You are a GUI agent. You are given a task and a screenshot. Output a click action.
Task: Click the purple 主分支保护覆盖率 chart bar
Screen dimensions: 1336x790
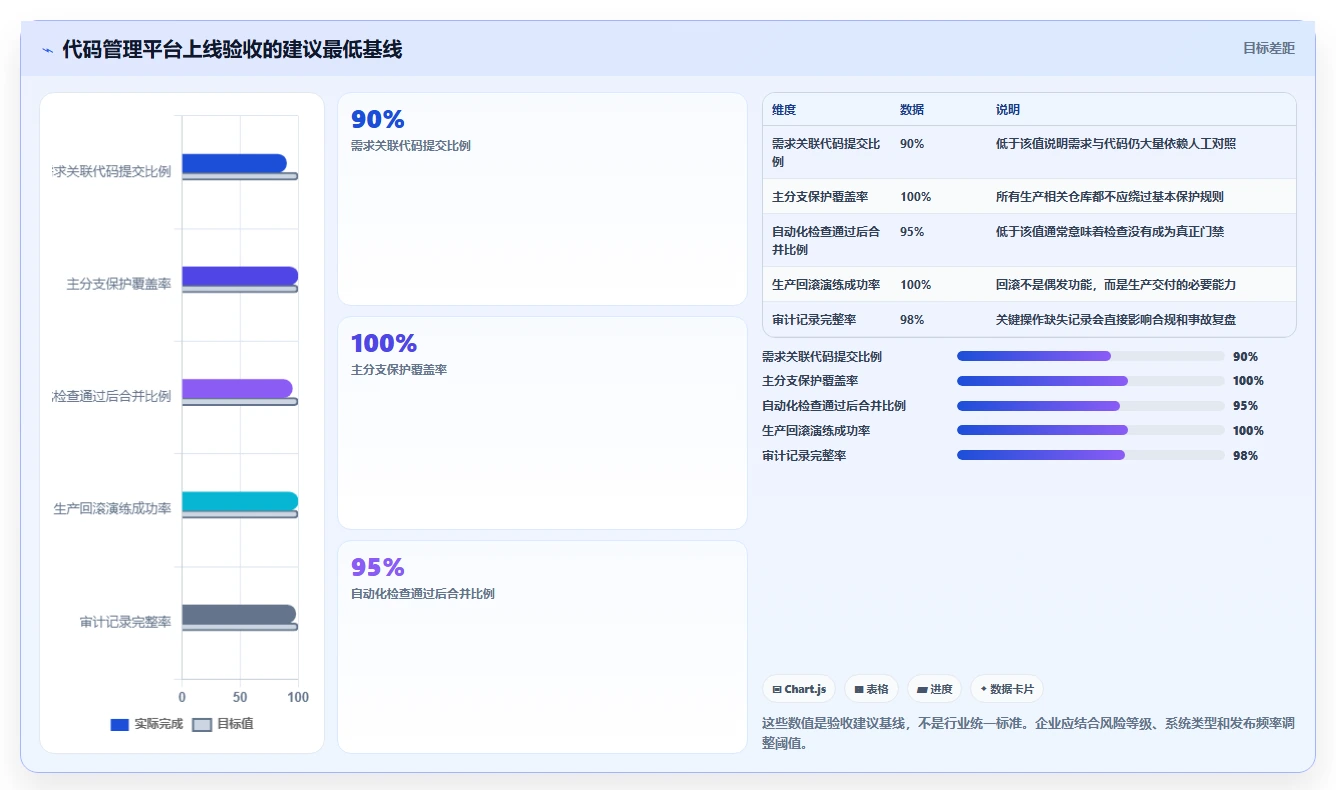point(240,276)
